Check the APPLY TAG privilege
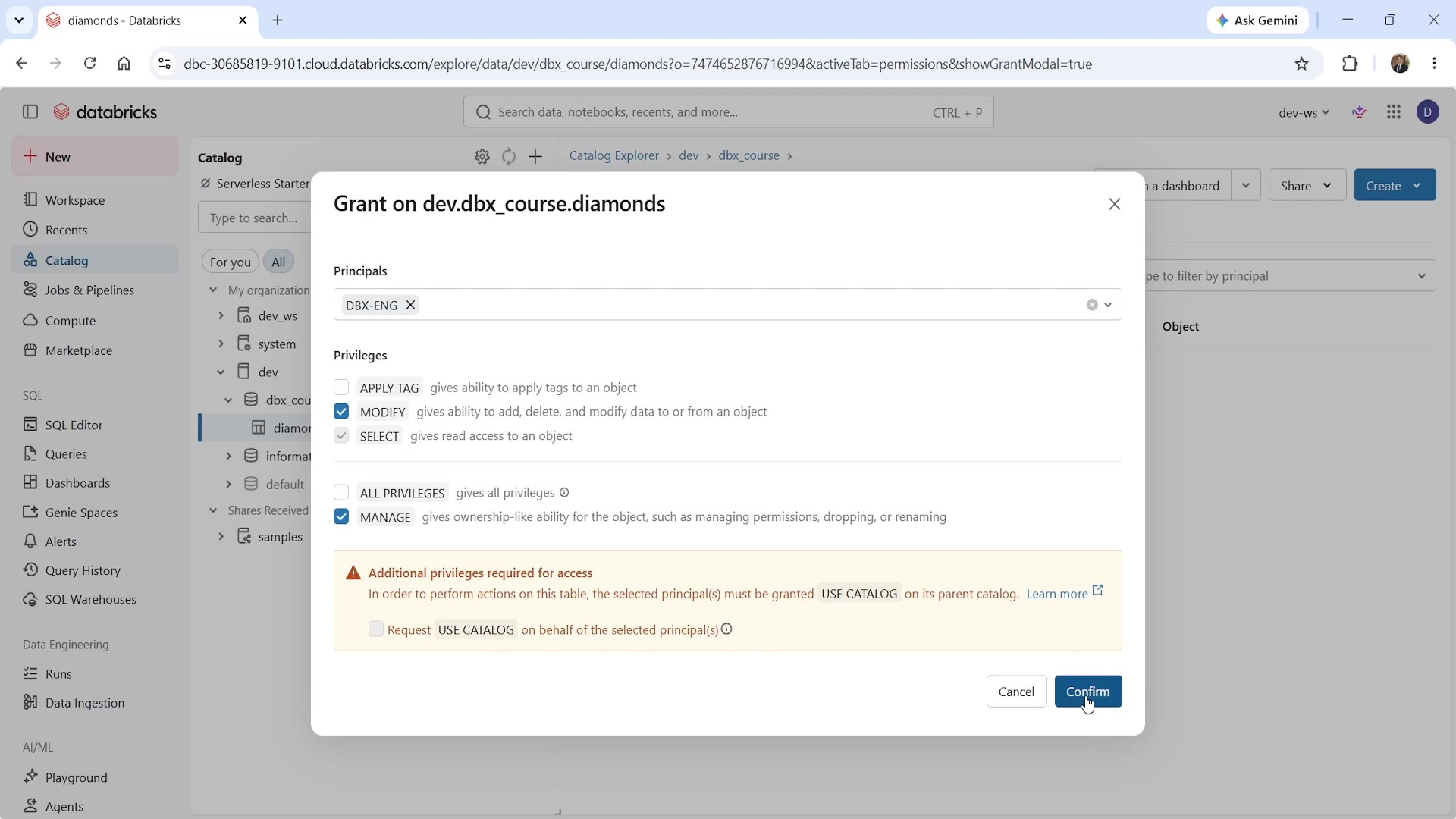Screen dimensions: 1456x819 click(341, 388)
